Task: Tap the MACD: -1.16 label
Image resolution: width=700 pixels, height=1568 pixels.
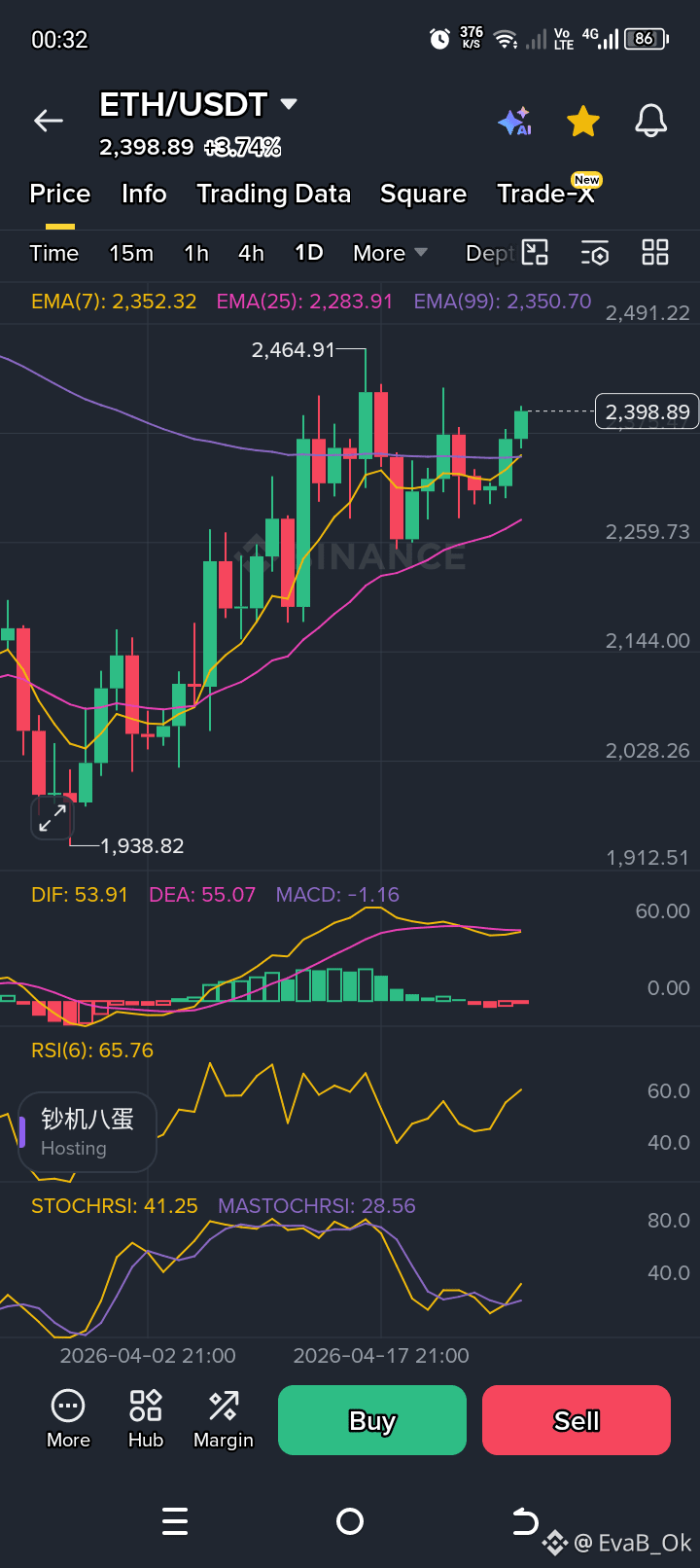Action: point(337,895)
